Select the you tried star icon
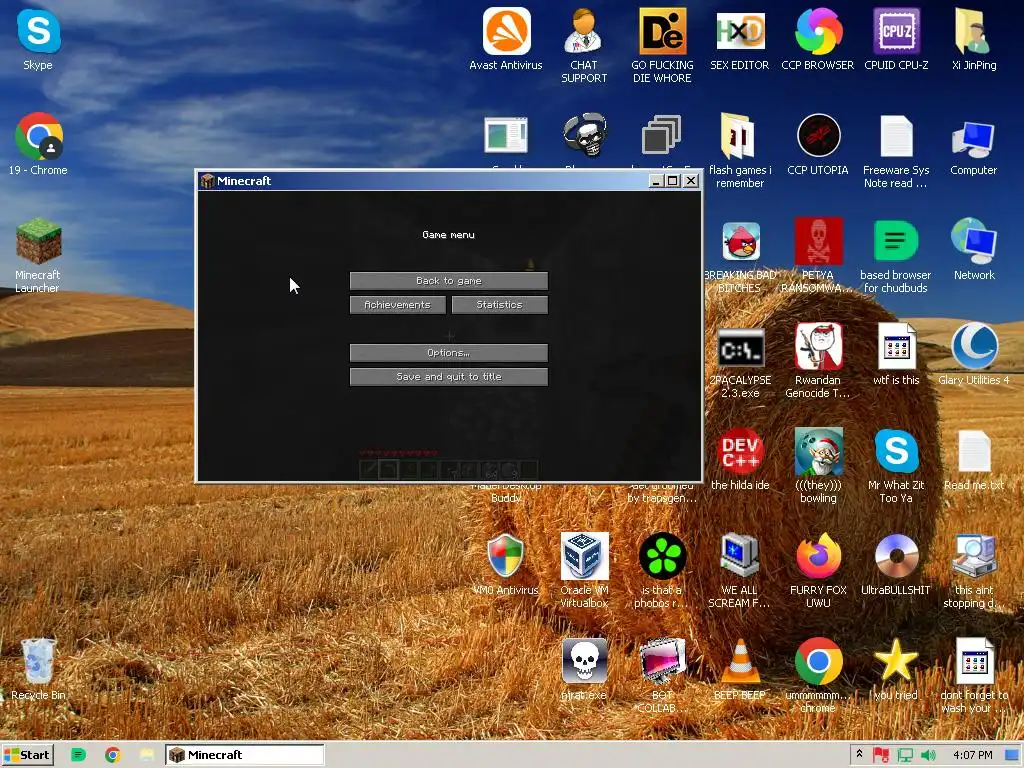The image size is (1024, 768). click(896, 669)
